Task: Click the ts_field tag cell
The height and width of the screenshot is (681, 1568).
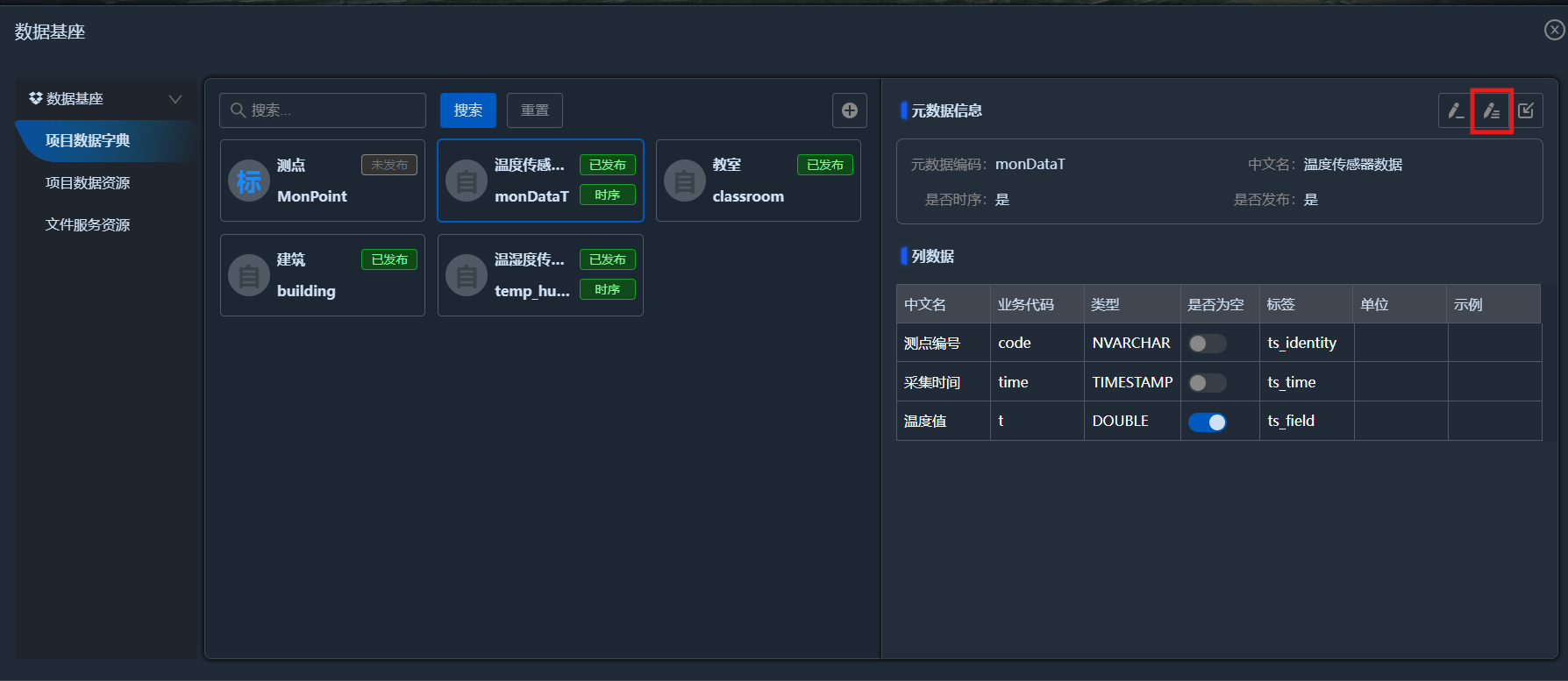Action: coord(1307,421)
